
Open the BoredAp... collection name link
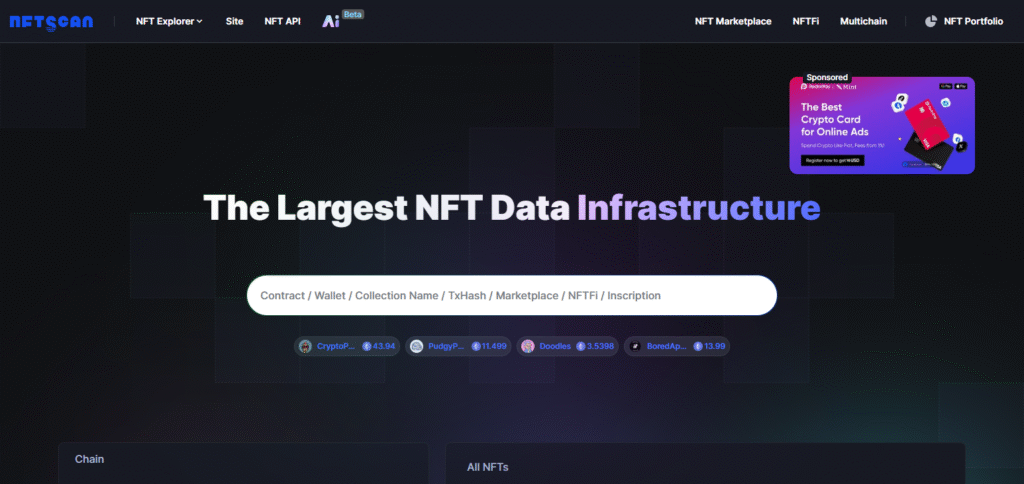point(667,346)
